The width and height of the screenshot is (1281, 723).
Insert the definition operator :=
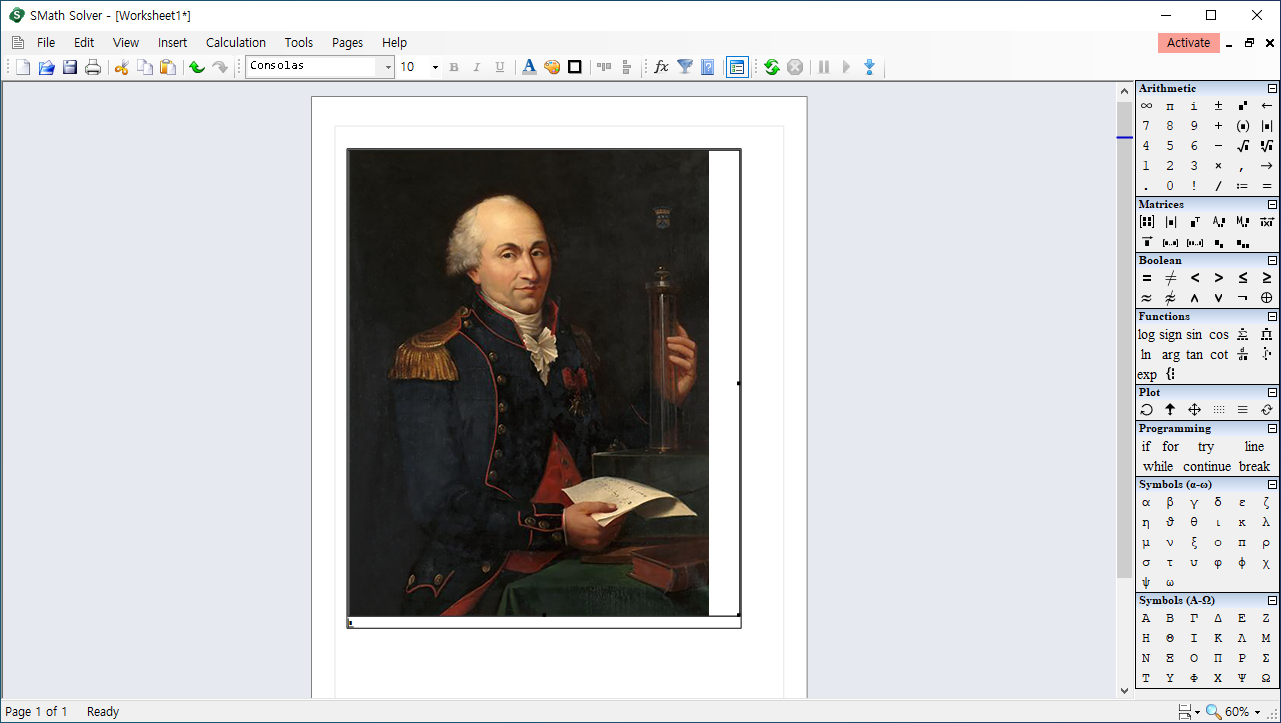[1243, 186]
